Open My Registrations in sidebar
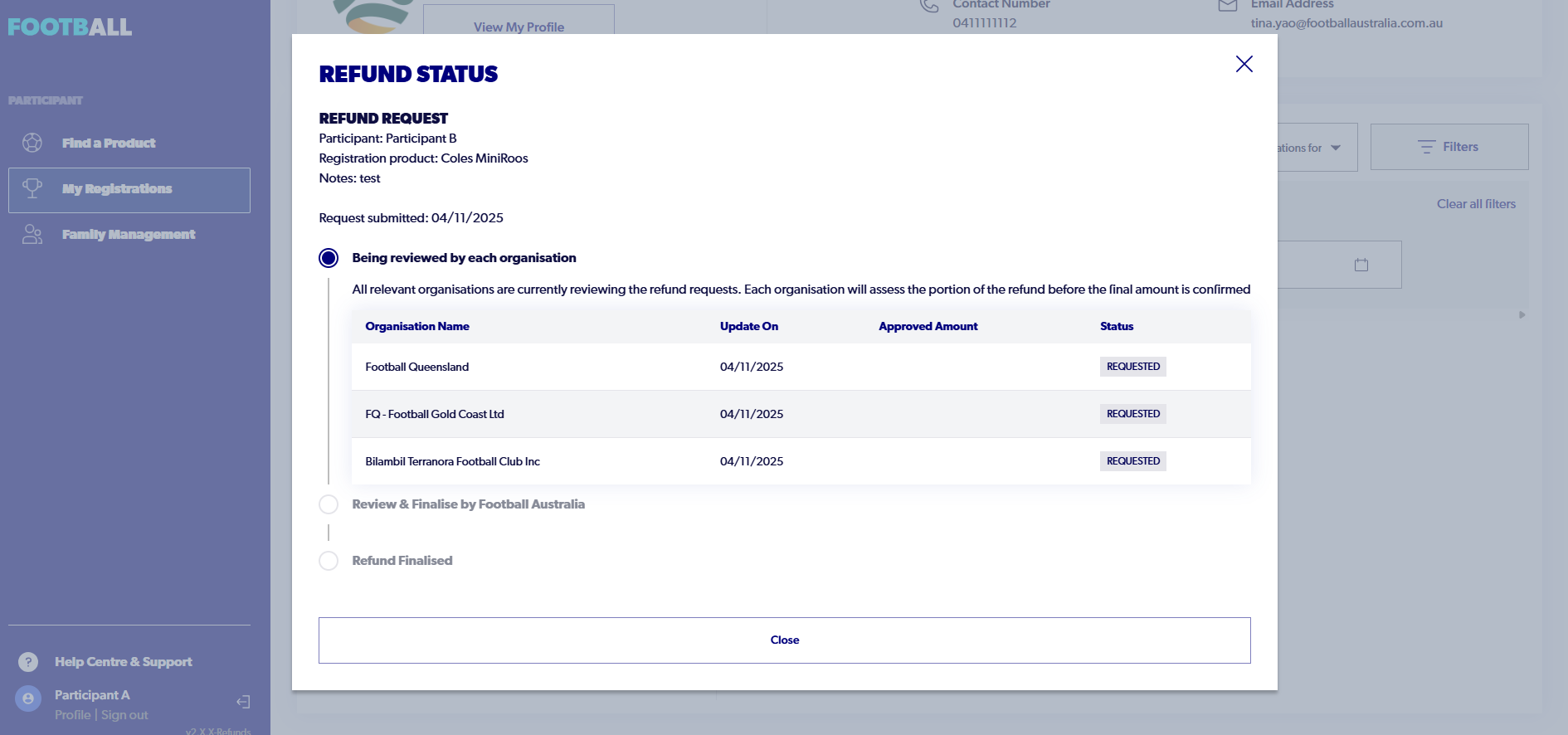 pyautogui.click(x=129, y=190)
